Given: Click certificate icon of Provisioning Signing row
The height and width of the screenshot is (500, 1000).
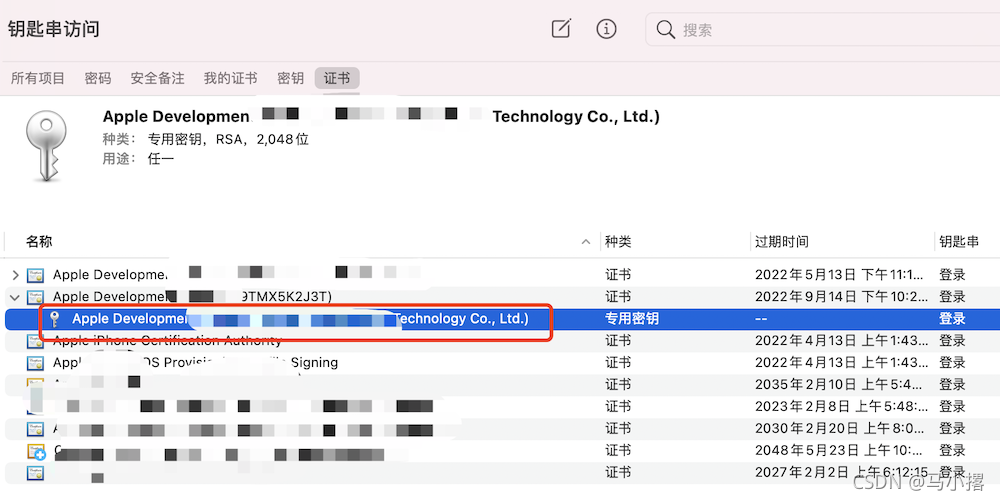Looking at the screenshot, I should click(35, 363).
